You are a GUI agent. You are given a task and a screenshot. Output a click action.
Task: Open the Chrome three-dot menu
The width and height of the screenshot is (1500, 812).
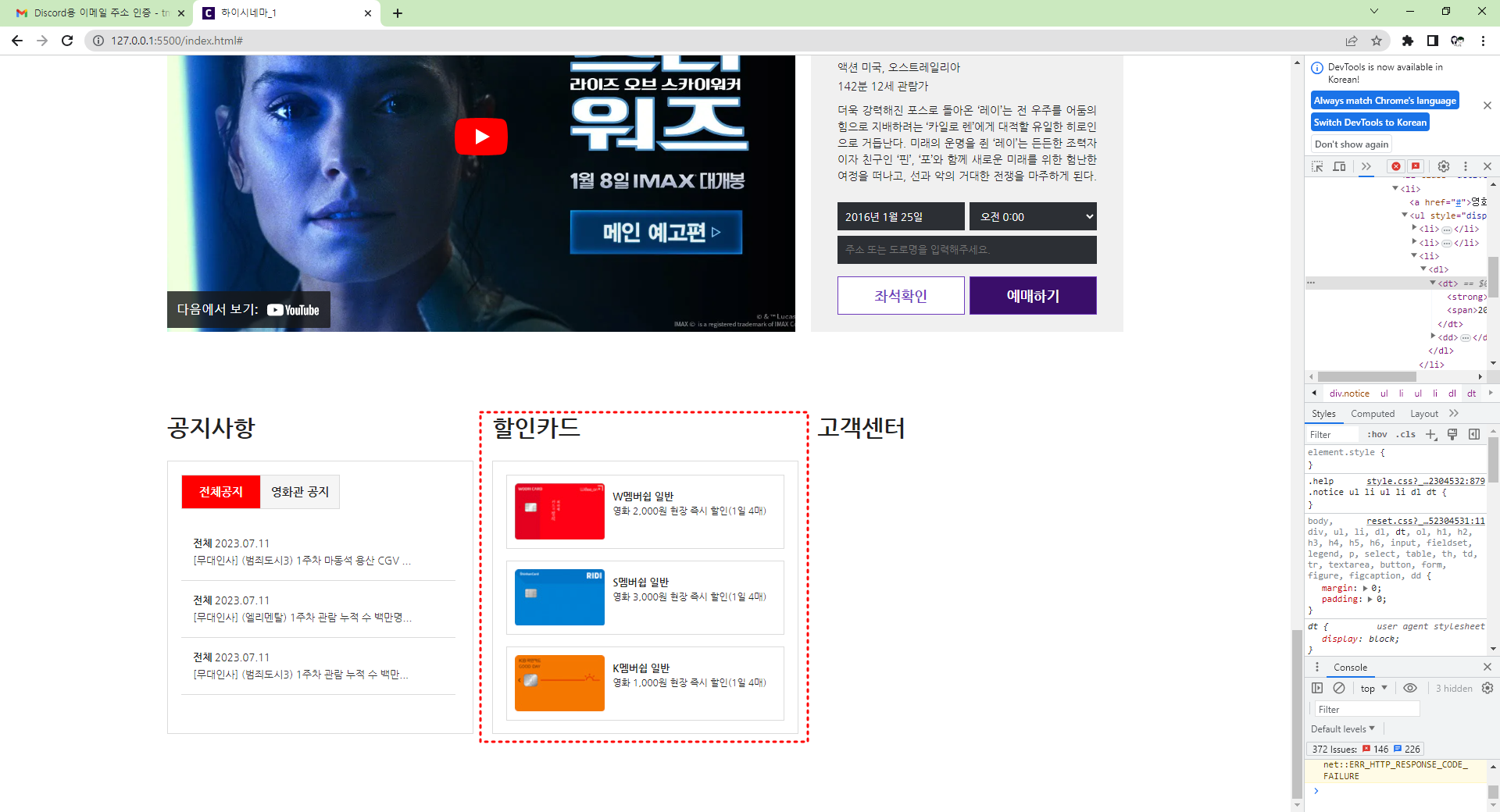(x=1483, y=41)
